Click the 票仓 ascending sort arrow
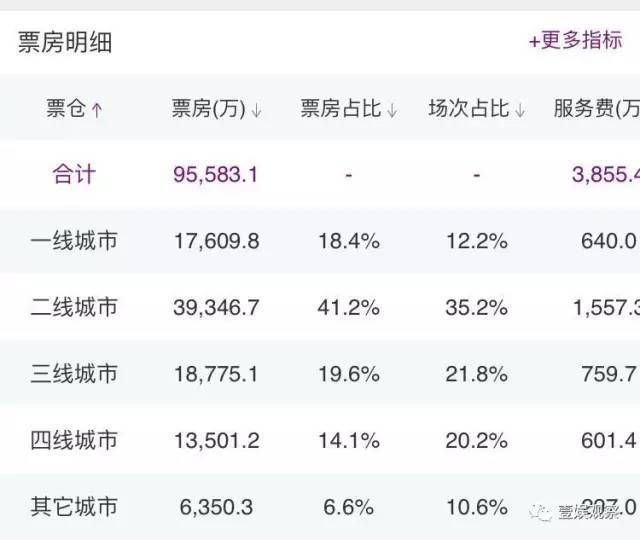Viewport: 640px width, 540px height. 97,110
